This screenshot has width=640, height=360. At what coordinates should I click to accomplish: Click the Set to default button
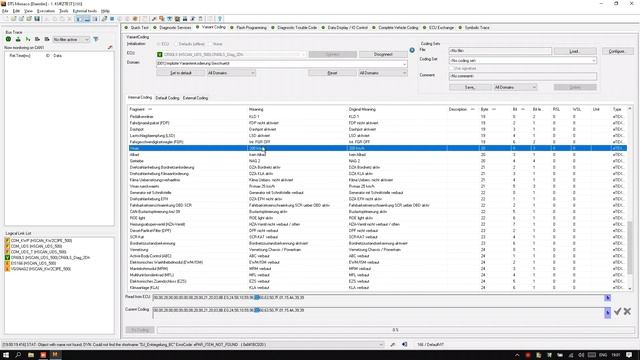point(181,73)
